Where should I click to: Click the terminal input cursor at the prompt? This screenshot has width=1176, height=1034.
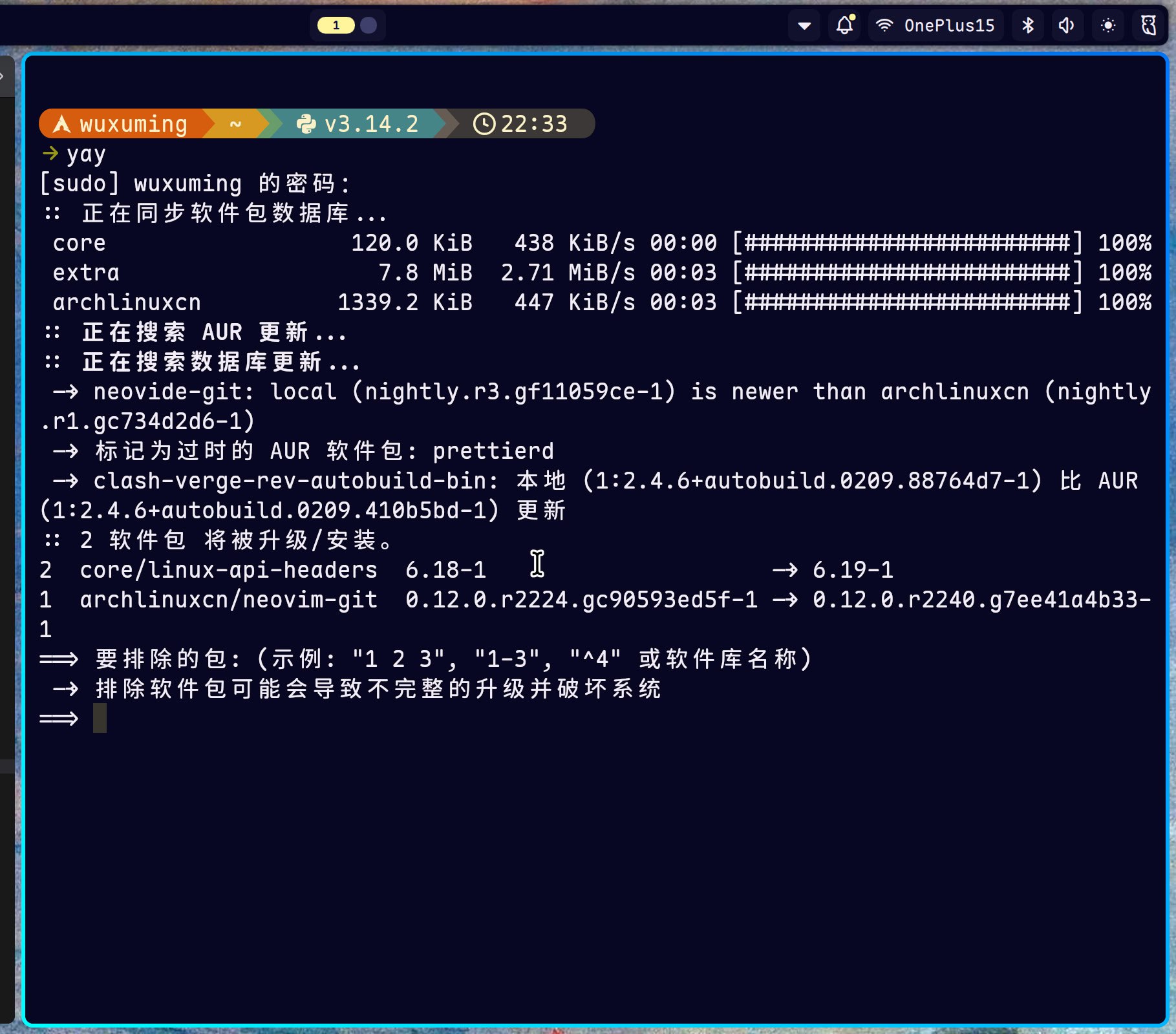tap(100, 718)
